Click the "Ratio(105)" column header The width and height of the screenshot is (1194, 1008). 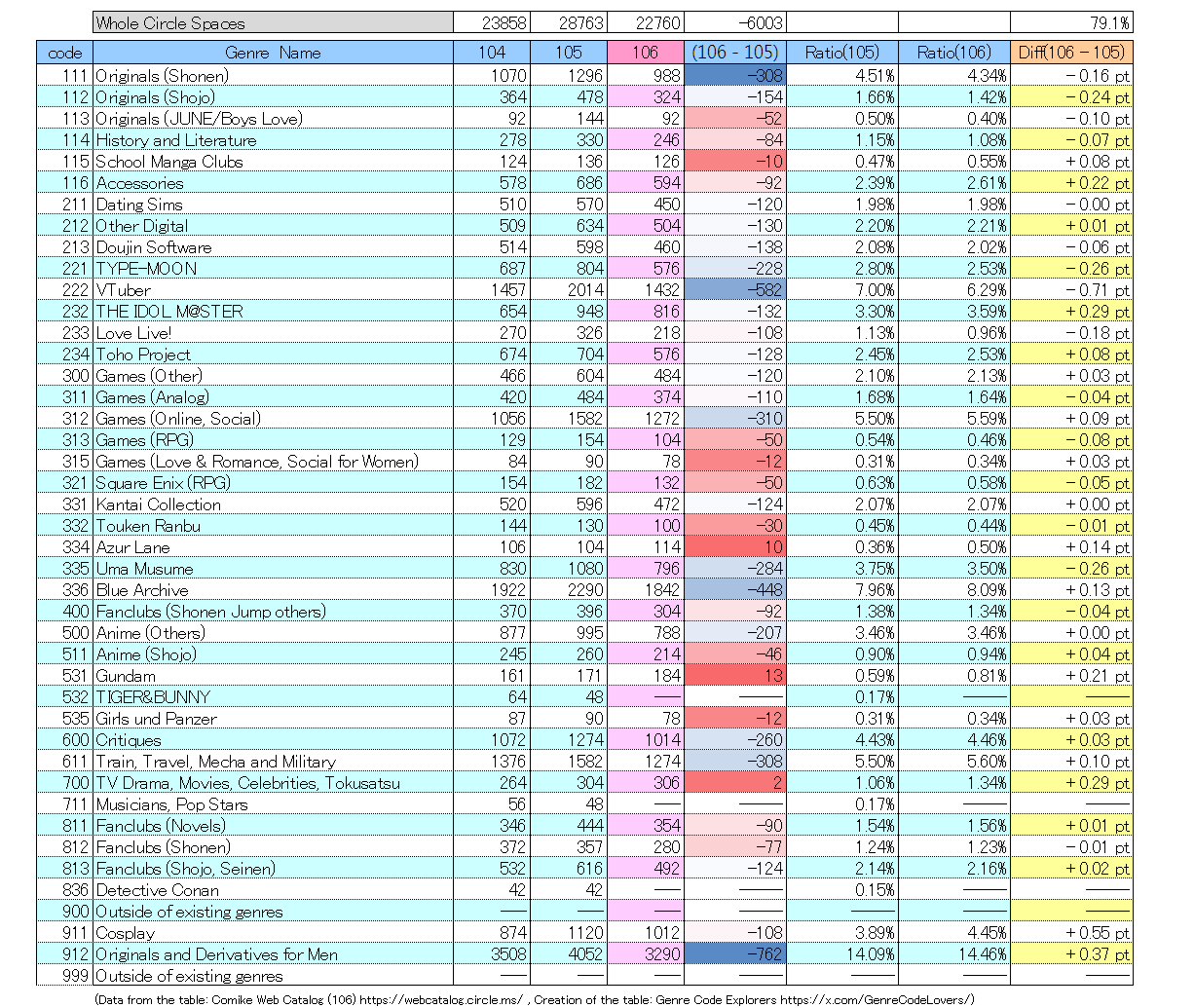(x=841, y=53)
